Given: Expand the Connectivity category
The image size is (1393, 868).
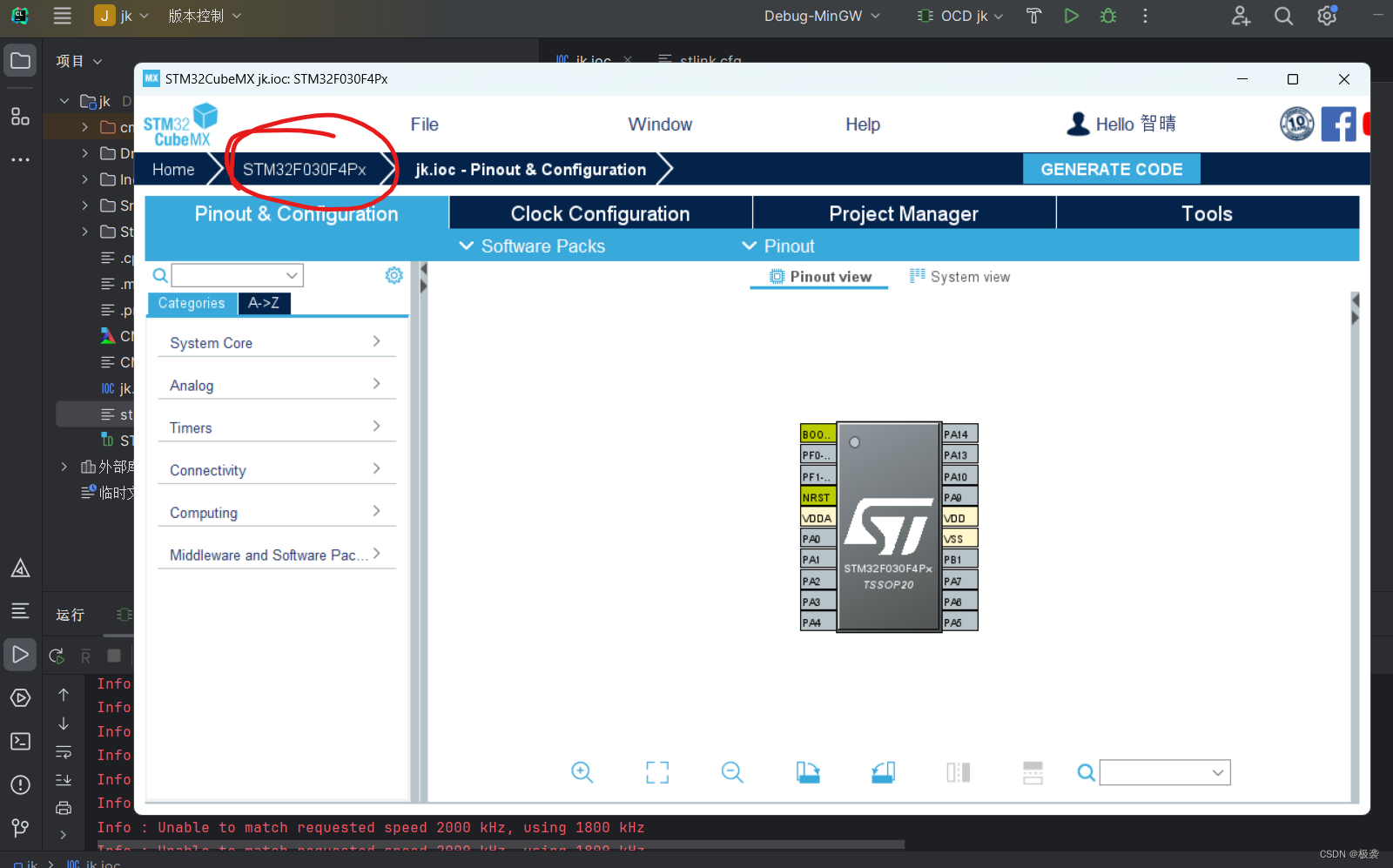Looking at the screenshot, I should pos(277,470).
